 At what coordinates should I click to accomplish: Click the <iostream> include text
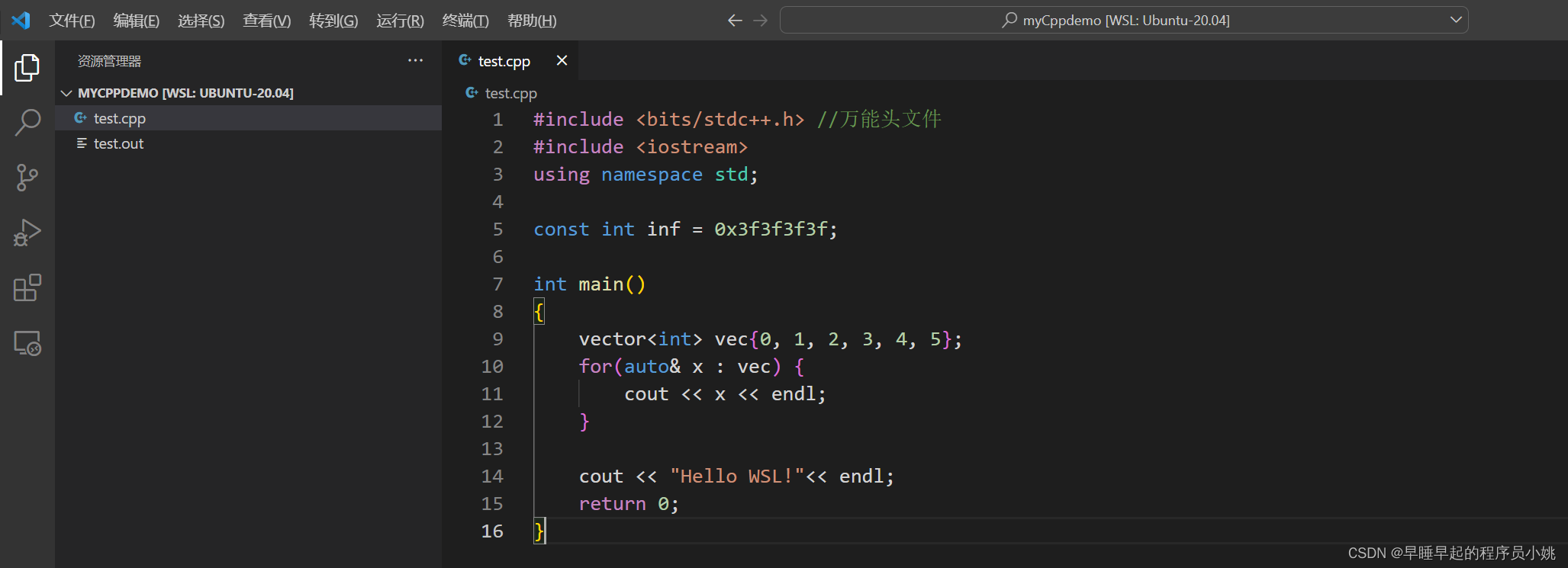692,147
